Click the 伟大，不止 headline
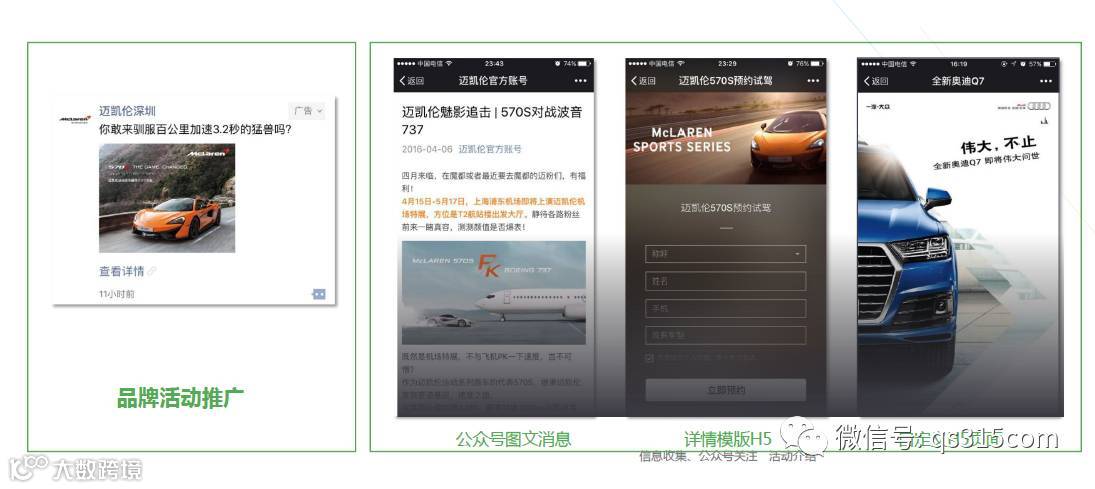The width and height of the screenshot is (1095, 489). coord(997,145)
